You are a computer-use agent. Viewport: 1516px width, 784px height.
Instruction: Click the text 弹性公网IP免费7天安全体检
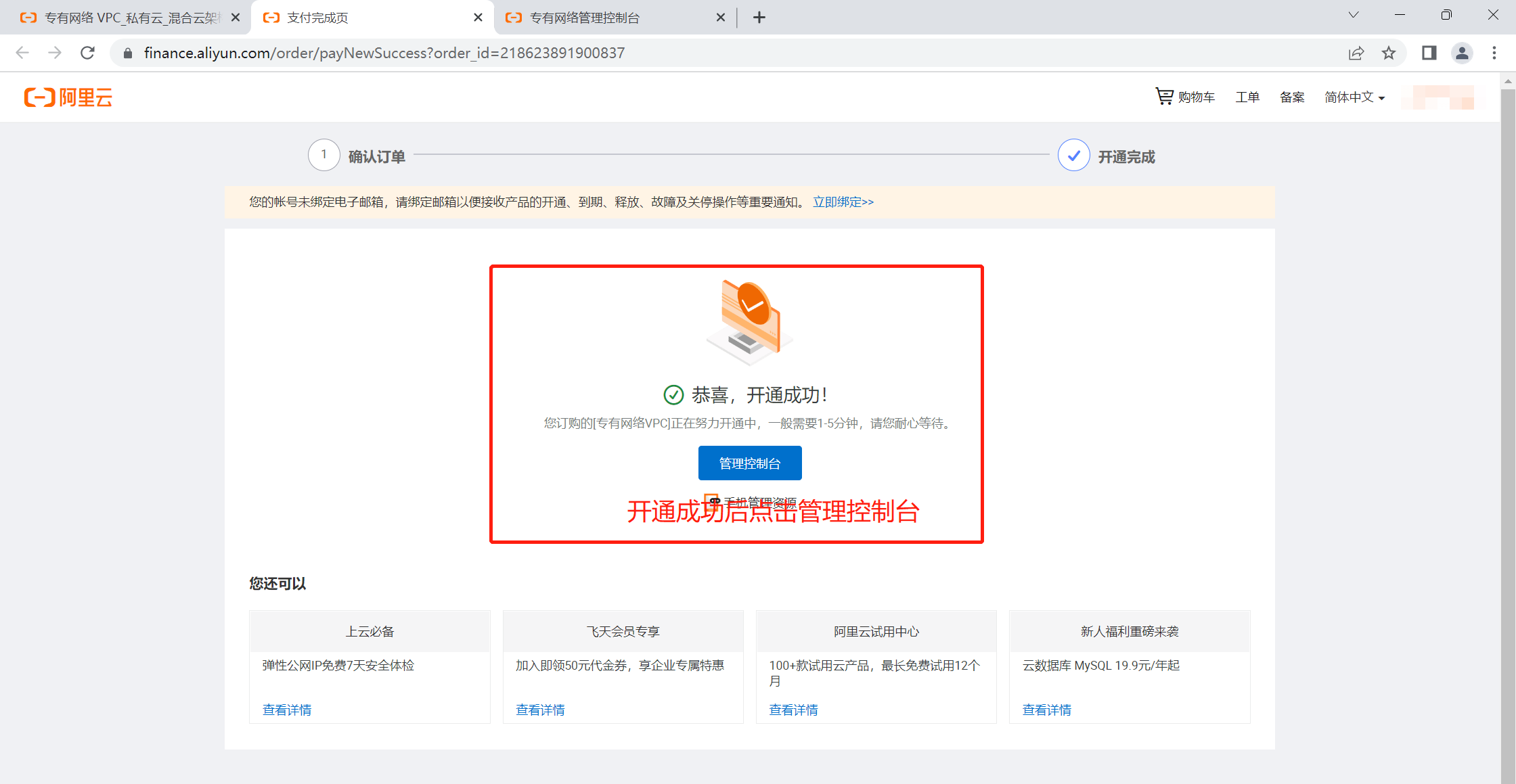click(338, 666)
